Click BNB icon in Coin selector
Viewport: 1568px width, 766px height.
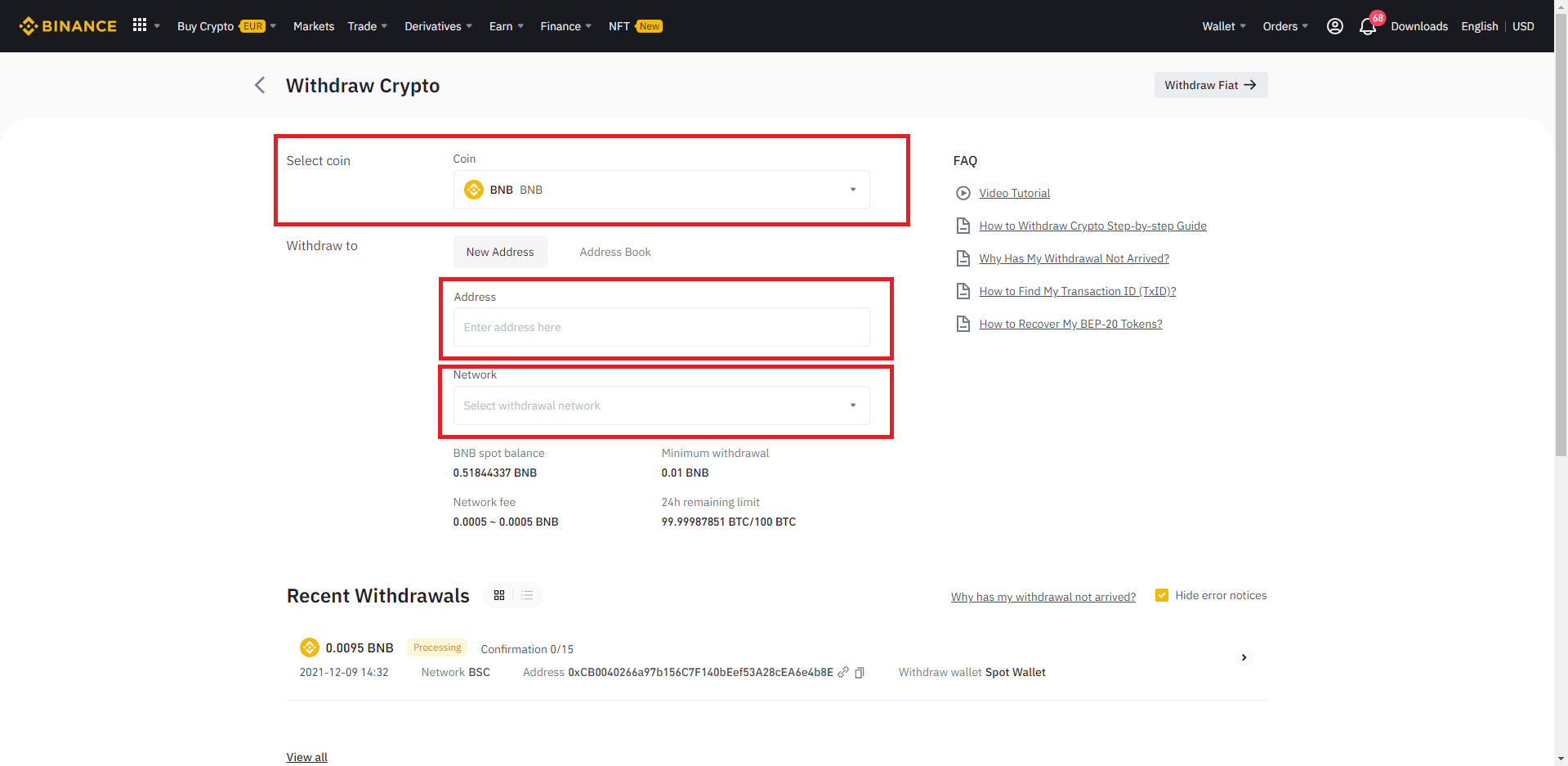point(474,190)
